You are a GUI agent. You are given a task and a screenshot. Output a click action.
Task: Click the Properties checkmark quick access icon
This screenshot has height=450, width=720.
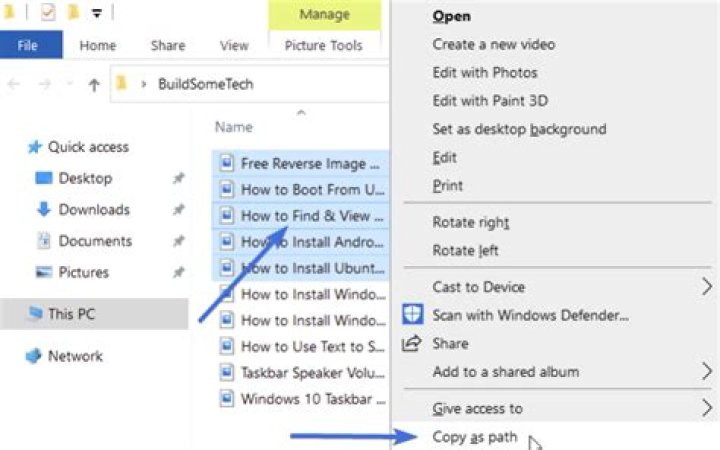48,12
